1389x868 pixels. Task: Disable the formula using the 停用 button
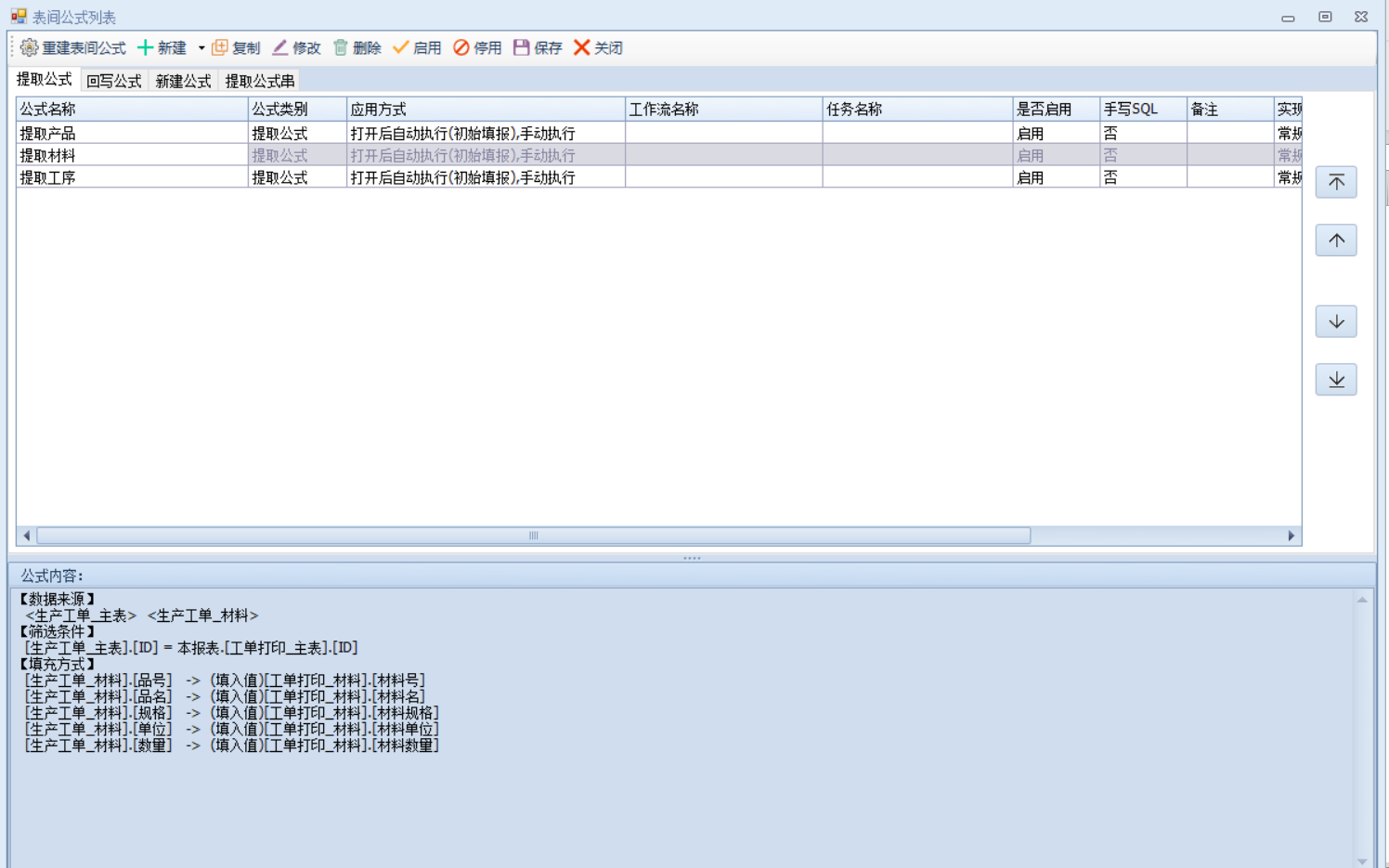pyautogui.click(x=461, y=47)
